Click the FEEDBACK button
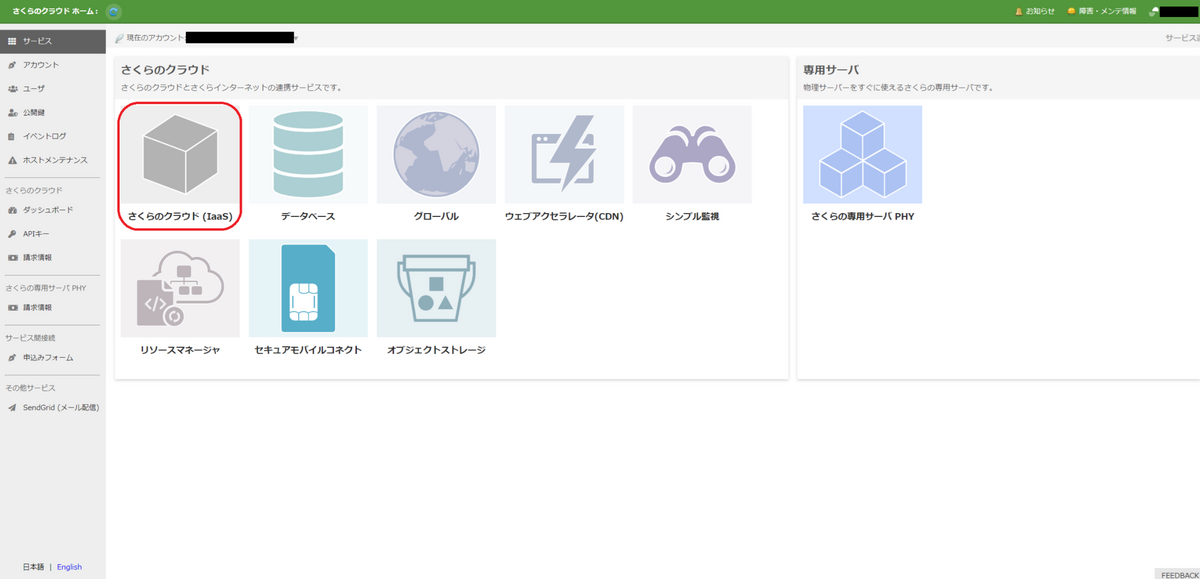Viewport: 1200px width, 579px height. 1177,574
